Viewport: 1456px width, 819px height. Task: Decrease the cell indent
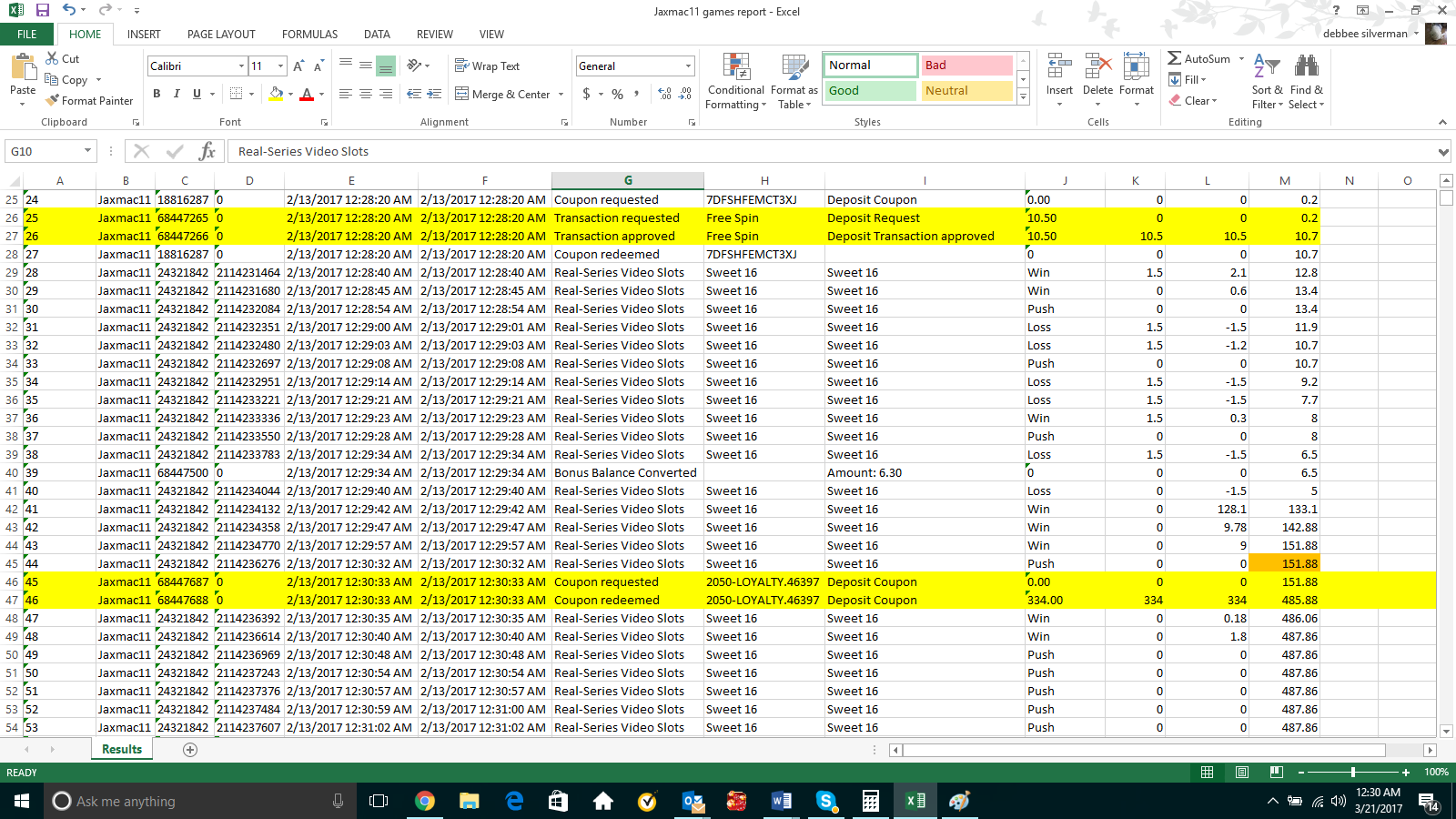point(414,94)
